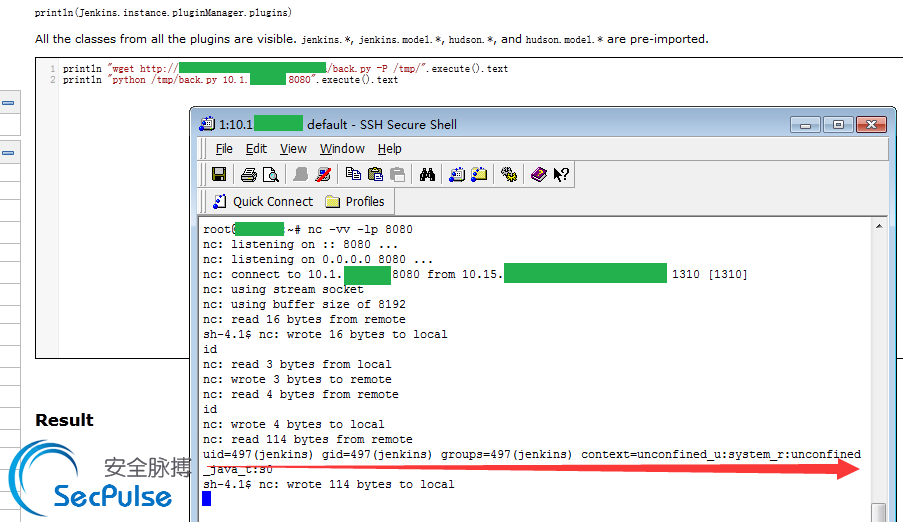Click 'sh-4.1$ nc: wrote 16 bytes to local'
Image resolution: width=903 pixels, height=522 pixels.
(325, 334)
